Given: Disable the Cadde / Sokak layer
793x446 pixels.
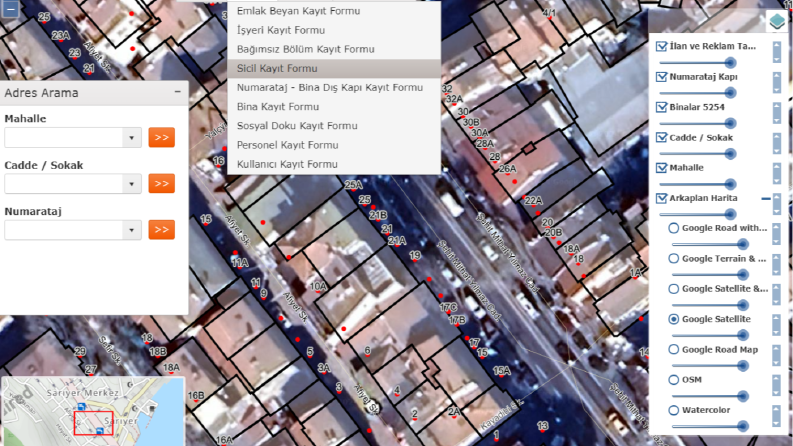Looking at the screenshot, I should click(x=661, y=138).
